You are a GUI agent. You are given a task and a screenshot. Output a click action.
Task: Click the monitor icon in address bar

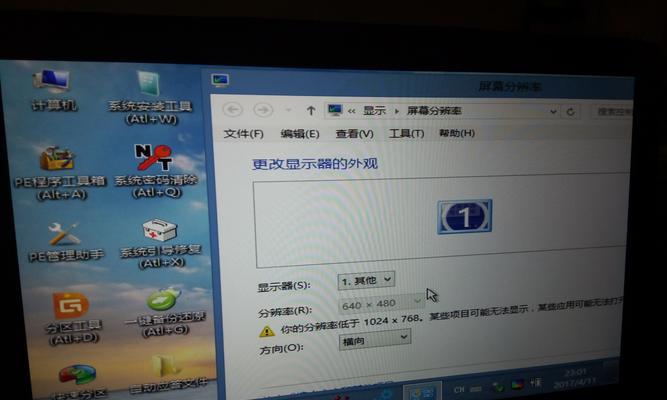click(x=335, y=110)
